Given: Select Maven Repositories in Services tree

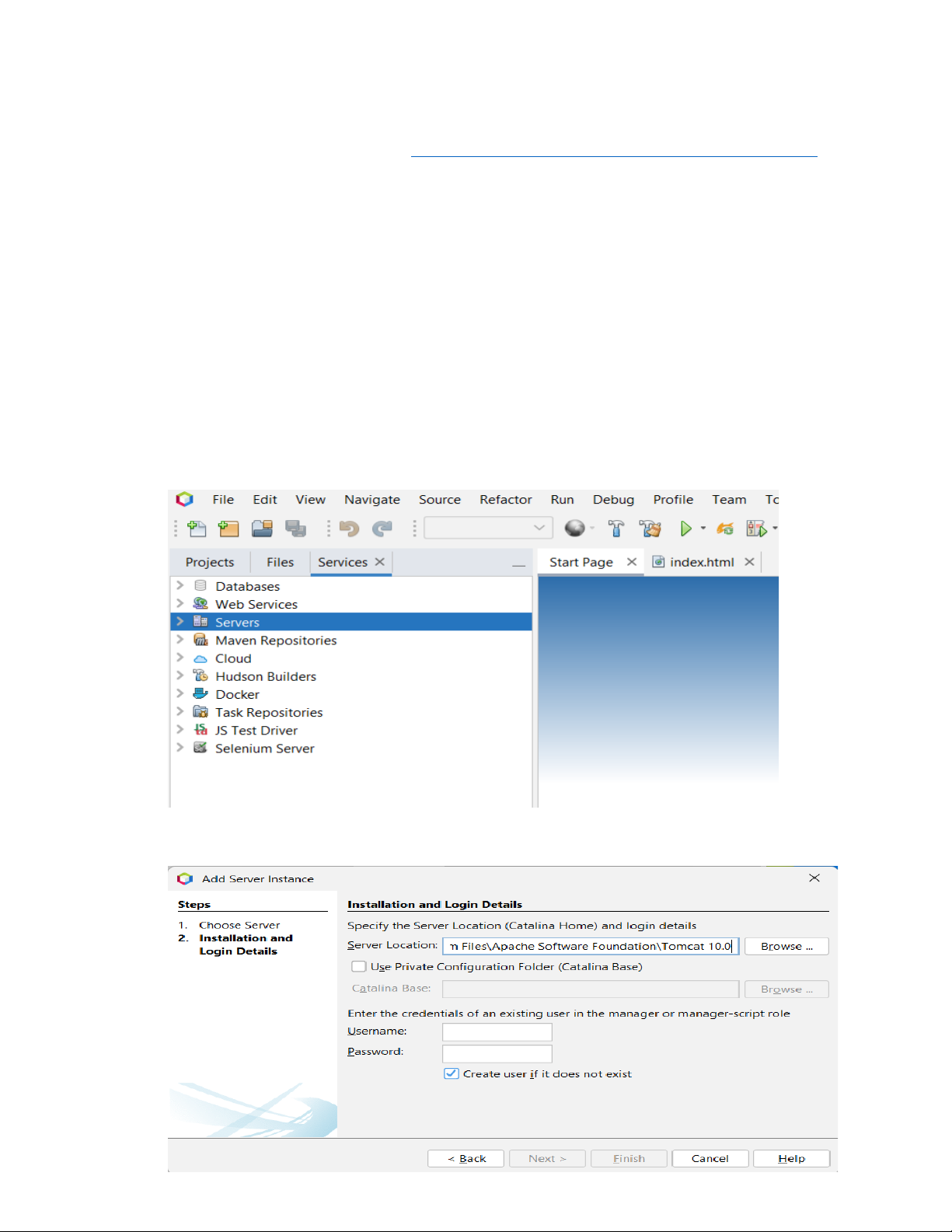Looking at the screenshot, I should pos(275,640).
